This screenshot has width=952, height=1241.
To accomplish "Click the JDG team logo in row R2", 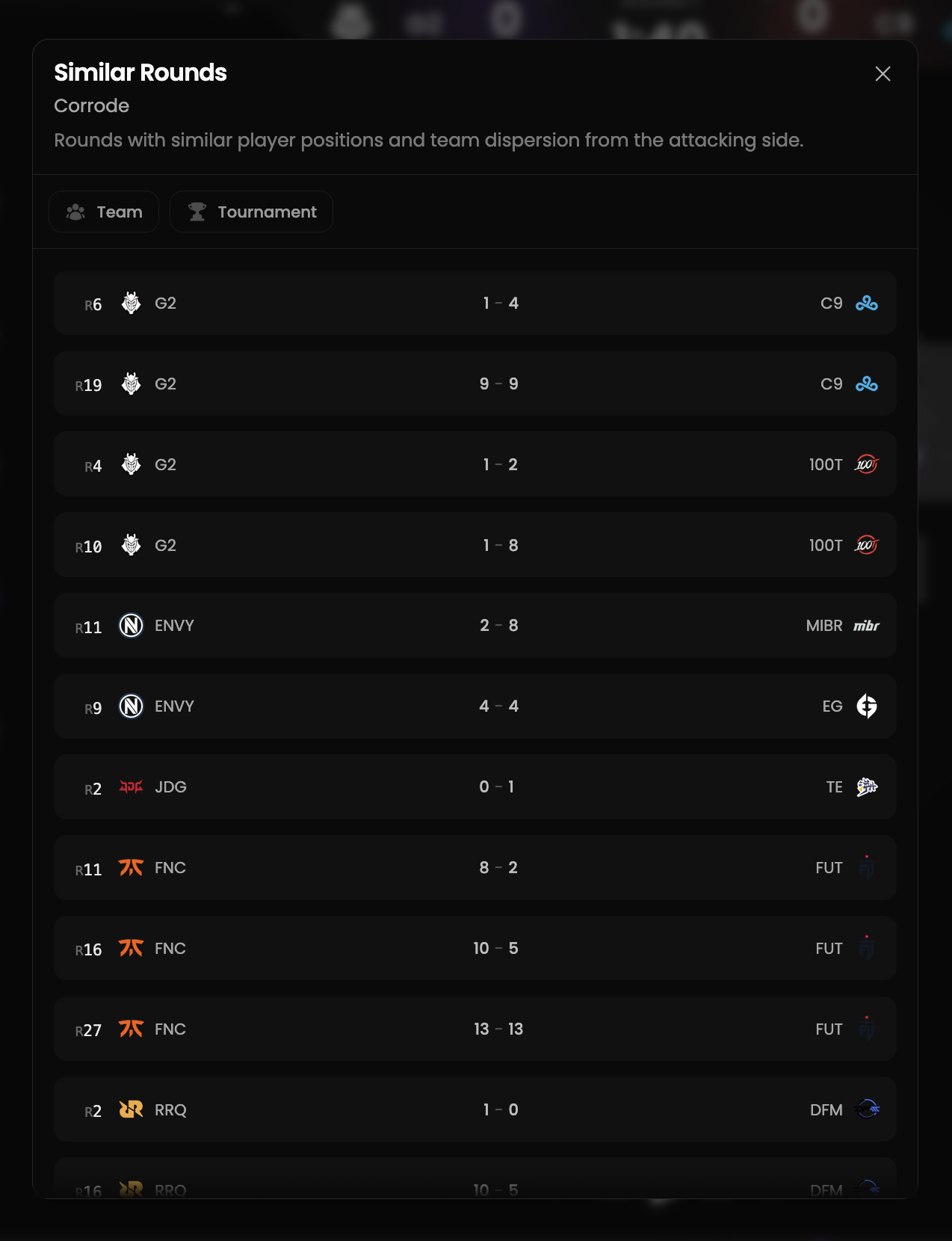I will [130, 786].
